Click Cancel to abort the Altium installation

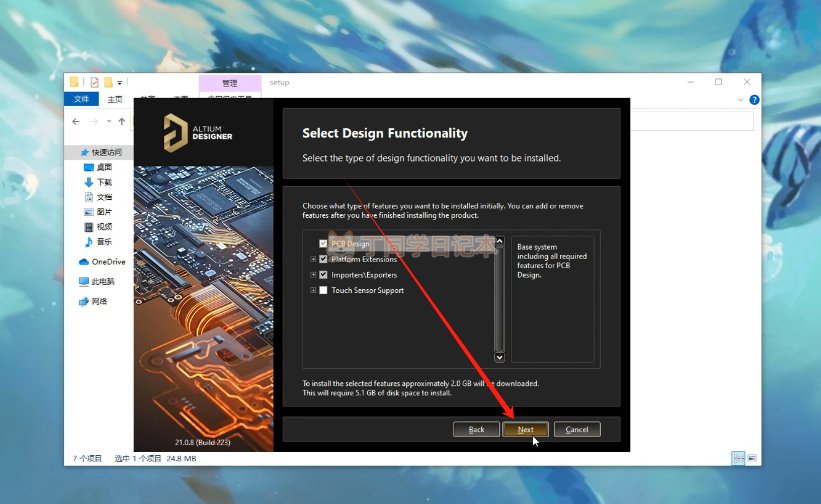577,429
